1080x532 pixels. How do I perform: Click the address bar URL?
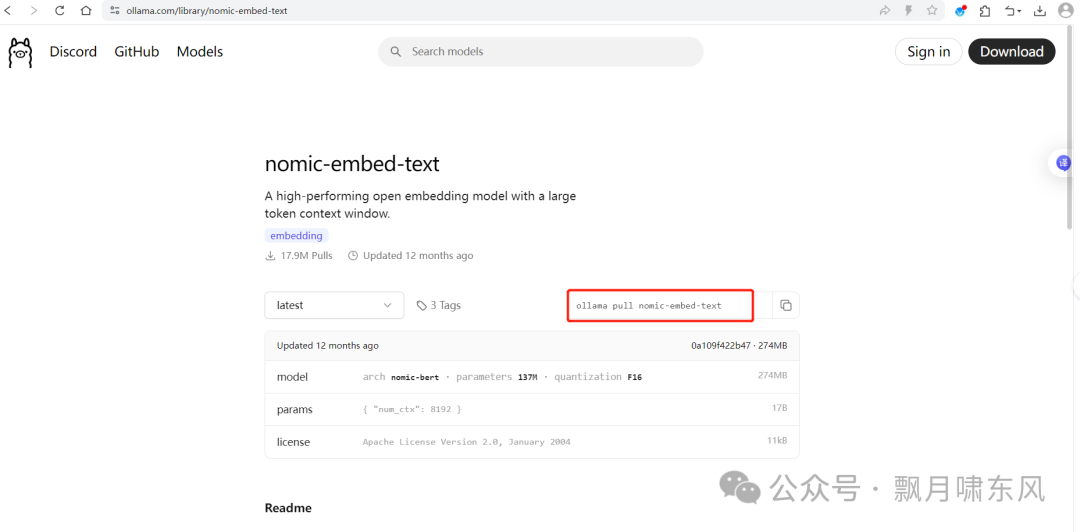click(207, 10)
